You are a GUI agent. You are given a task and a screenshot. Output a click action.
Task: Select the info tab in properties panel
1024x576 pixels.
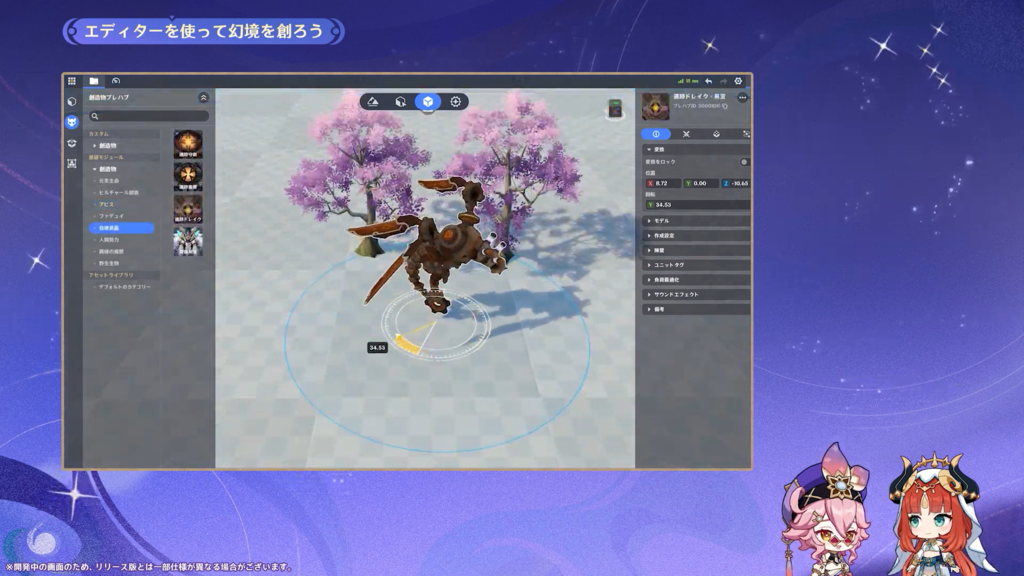coord(656,134)
